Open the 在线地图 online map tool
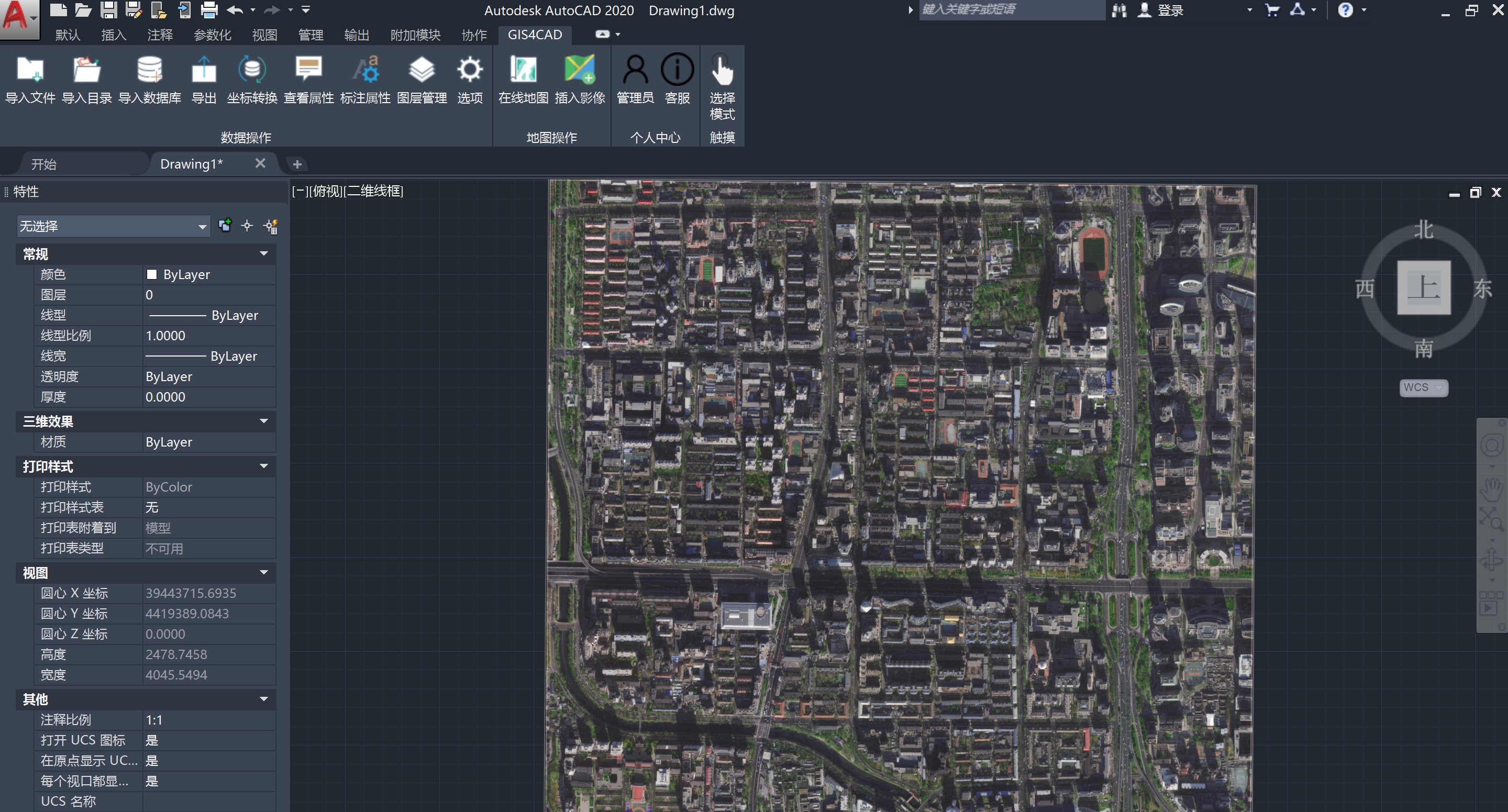The width and height of the screenshot is (1508, 812). tap(523, 79)
